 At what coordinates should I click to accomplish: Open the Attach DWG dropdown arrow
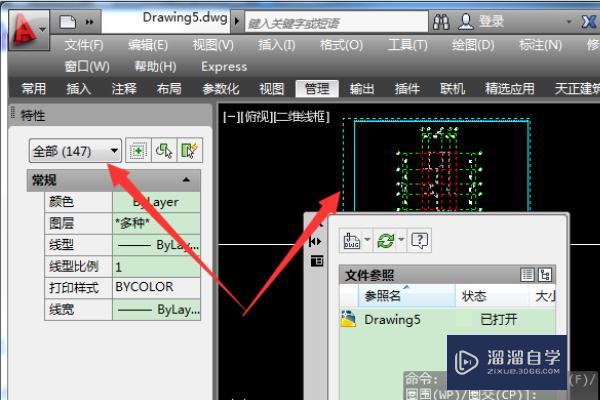(367, 240)
